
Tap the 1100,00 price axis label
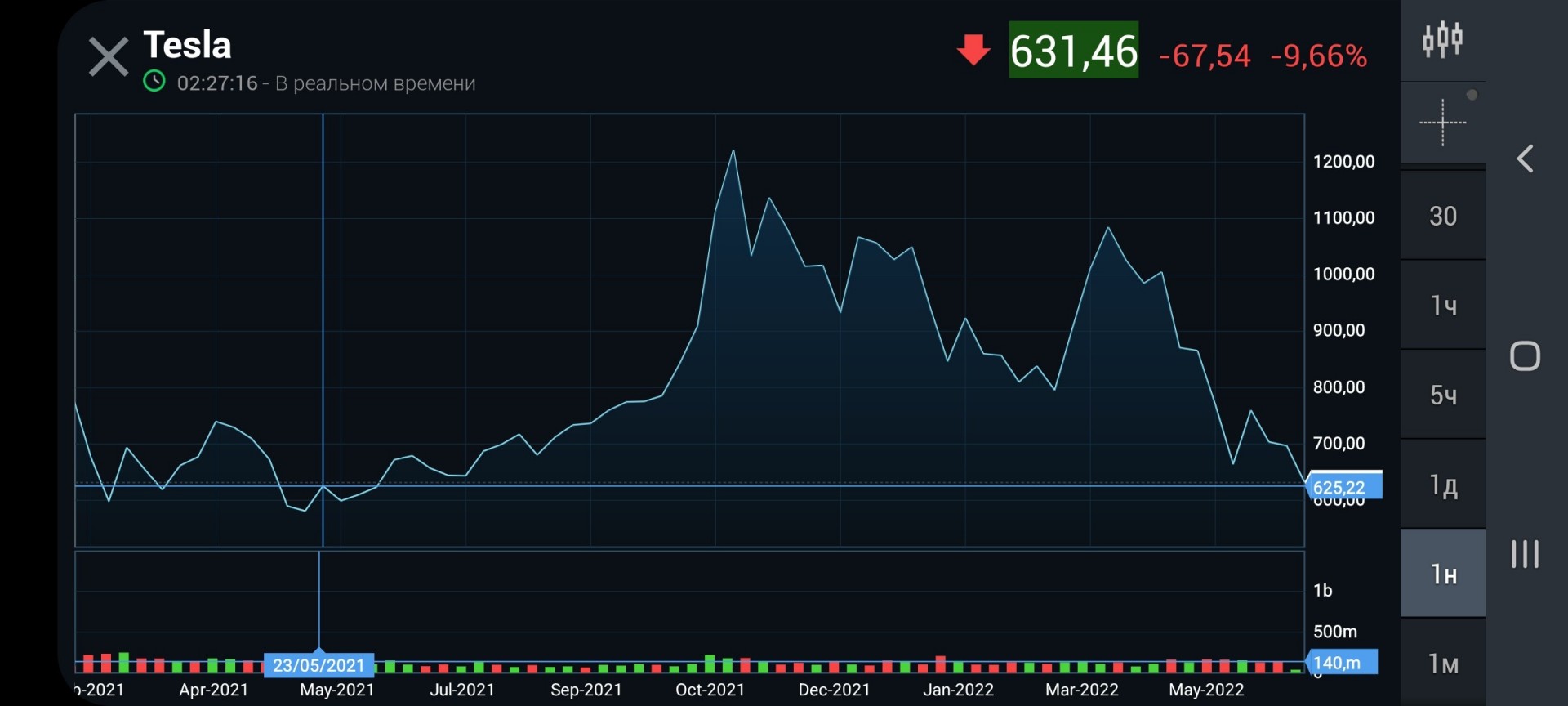(1343, 218)
